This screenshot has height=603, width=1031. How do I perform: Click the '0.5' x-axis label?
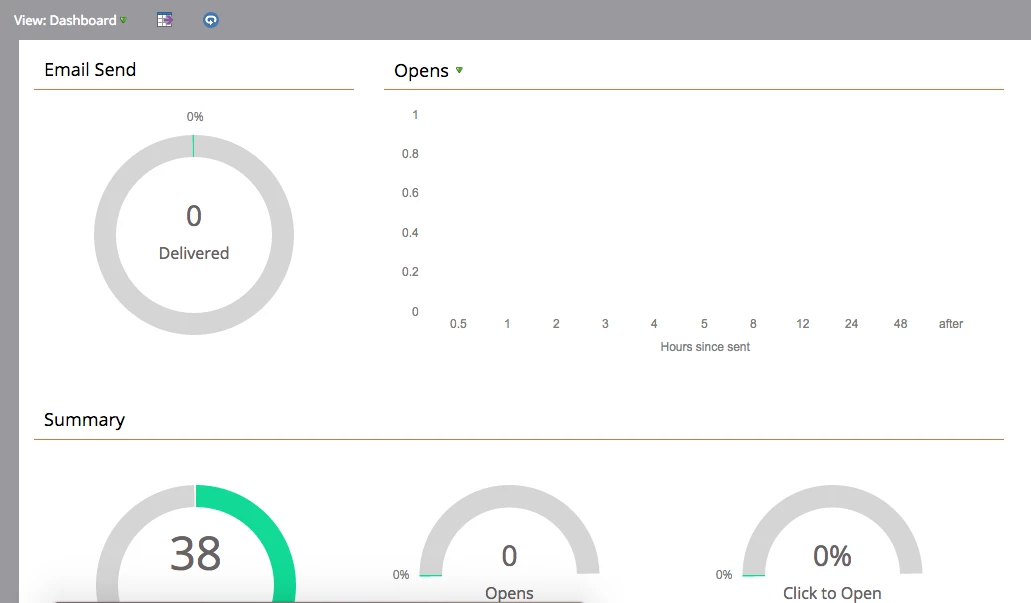point(458,324)
